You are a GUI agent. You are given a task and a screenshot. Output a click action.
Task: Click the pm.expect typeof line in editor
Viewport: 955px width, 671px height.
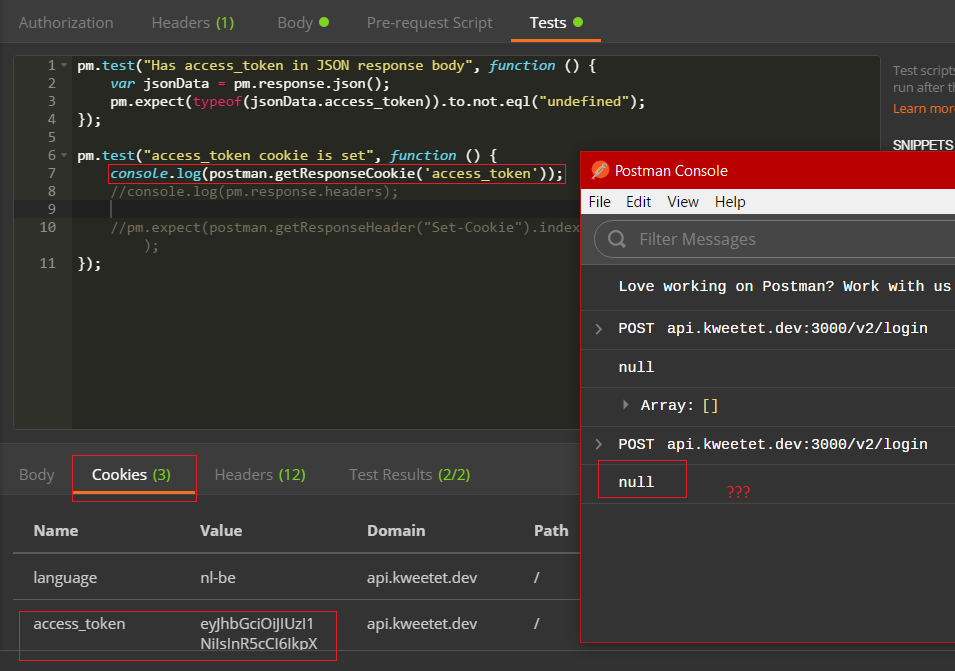tap(377, 102)
